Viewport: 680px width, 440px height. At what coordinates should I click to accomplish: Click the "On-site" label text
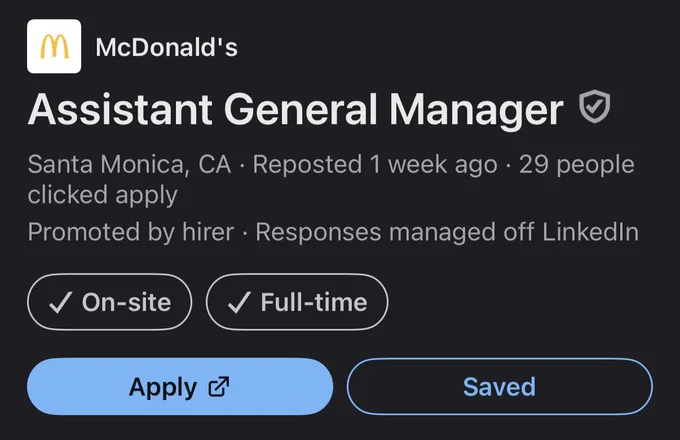point(127,302)
